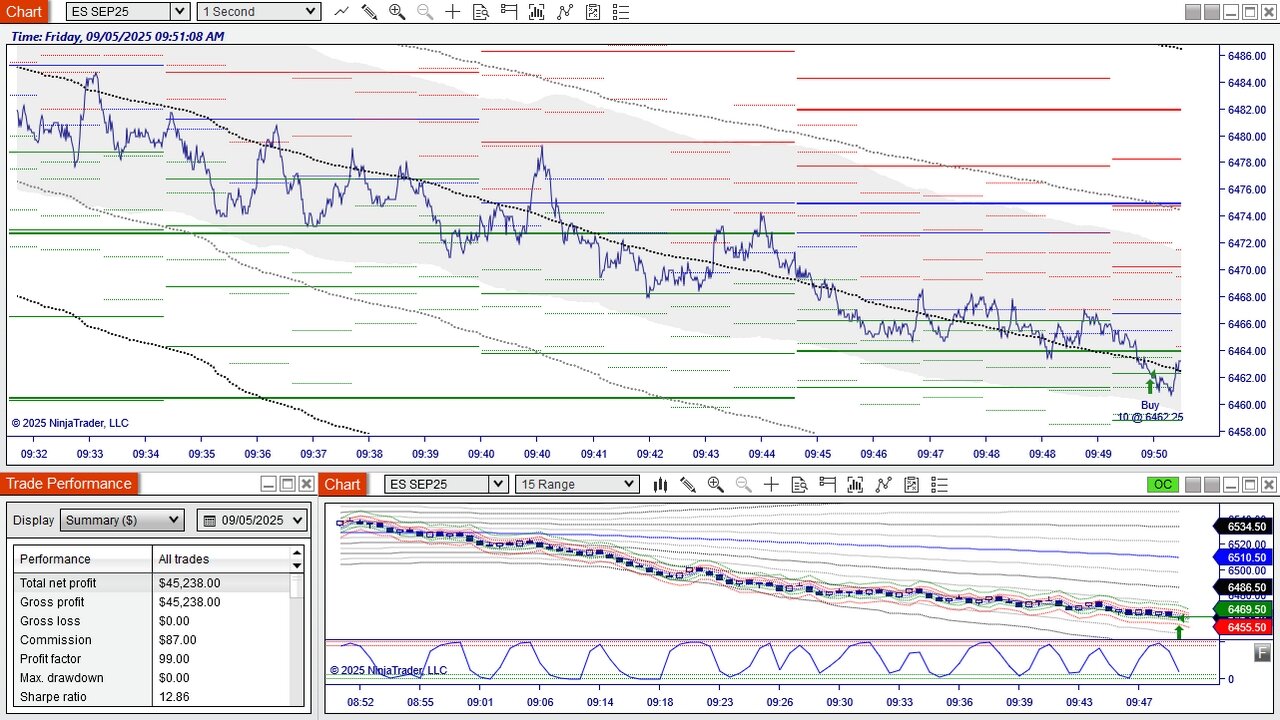Open Chart Trader icon in top chart
The height and width of the screenshot is (720, 1280).
tap(509, 12)
